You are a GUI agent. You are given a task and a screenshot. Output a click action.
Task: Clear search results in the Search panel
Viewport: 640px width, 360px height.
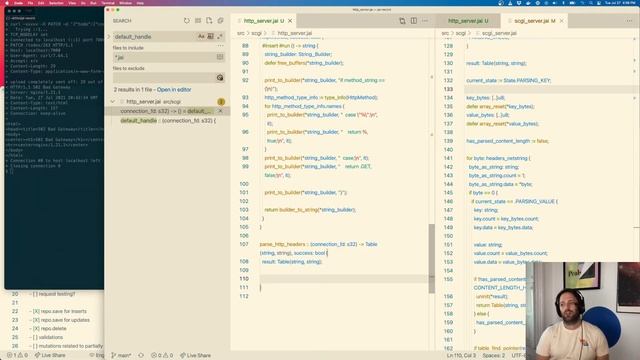[198, 20]
